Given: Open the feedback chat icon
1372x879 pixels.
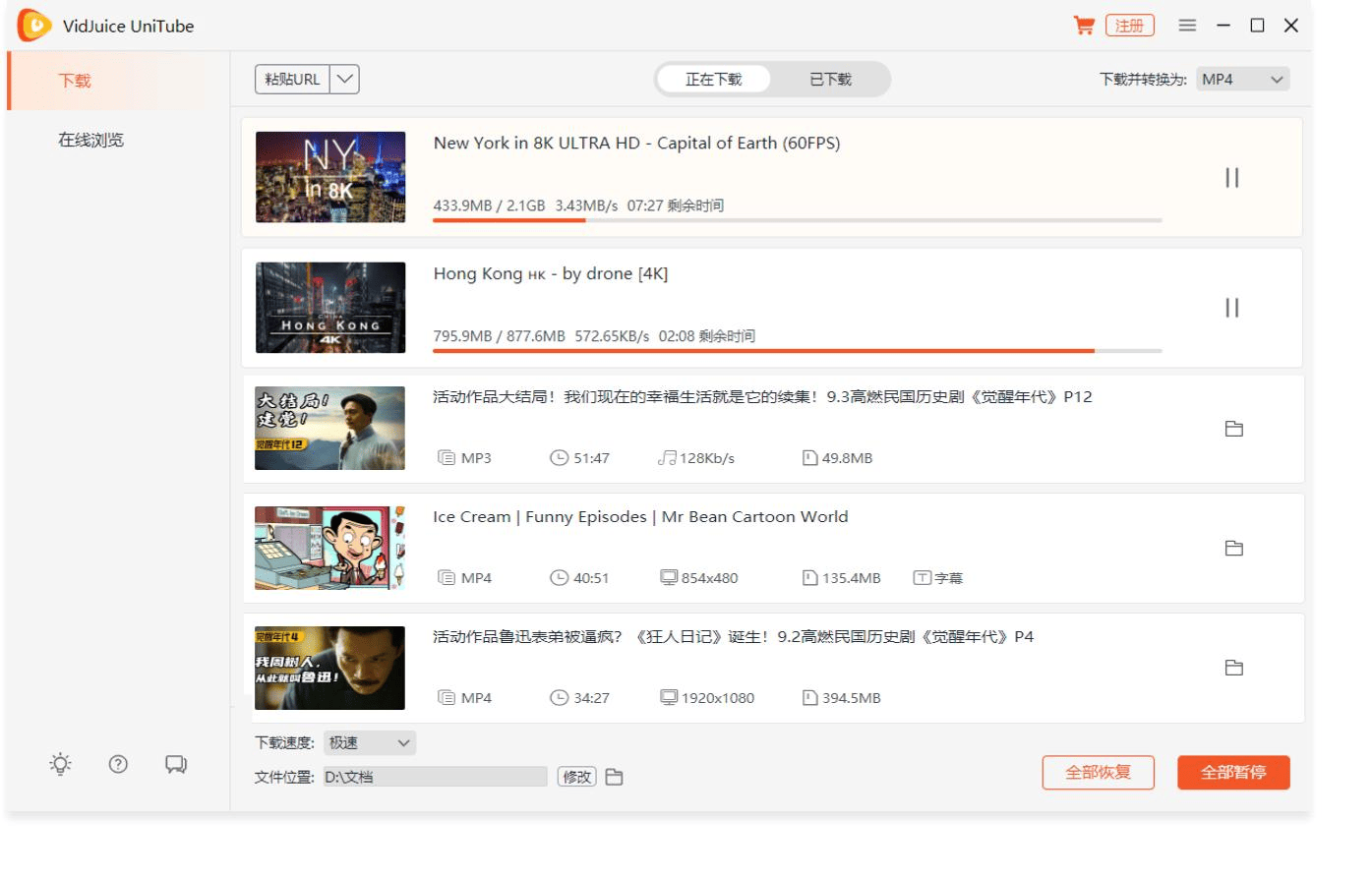Looking at the screenshot, I should (176, 764).
